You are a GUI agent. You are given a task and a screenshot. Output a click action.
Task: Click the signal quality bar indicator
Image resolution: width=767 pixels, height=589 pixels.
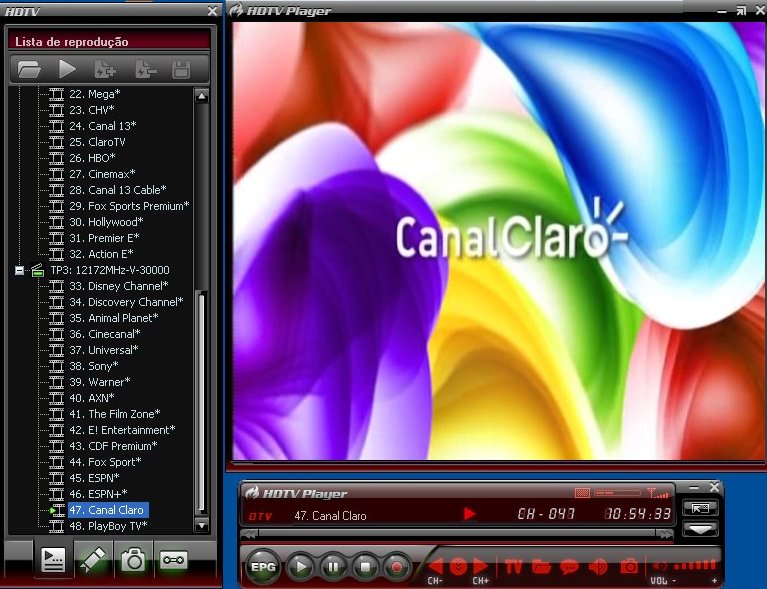coord(617,493)
